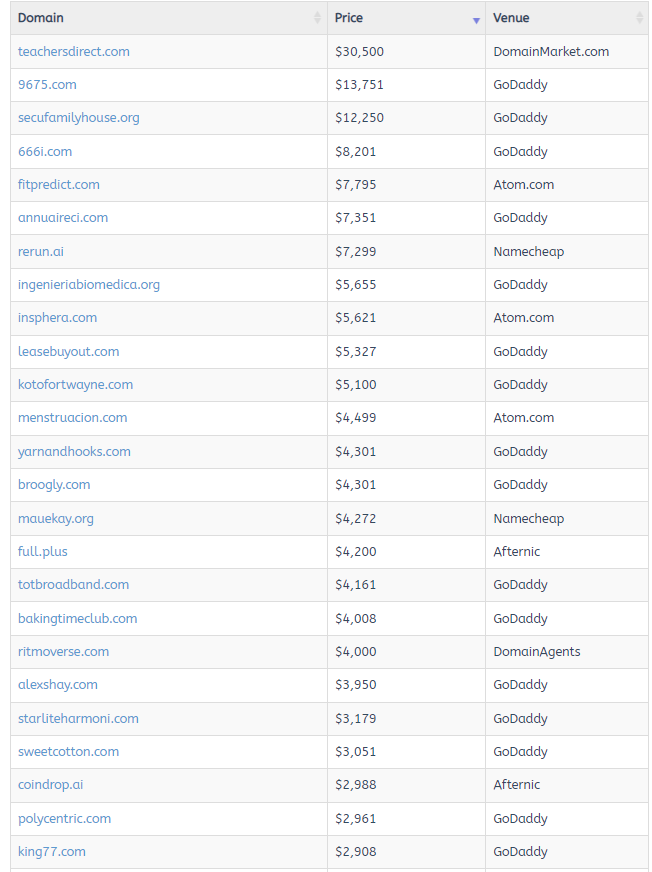Open the teachersdirect.com domain link
The width and height of the screenshot is (652, 872).
[x=74, y=51]
